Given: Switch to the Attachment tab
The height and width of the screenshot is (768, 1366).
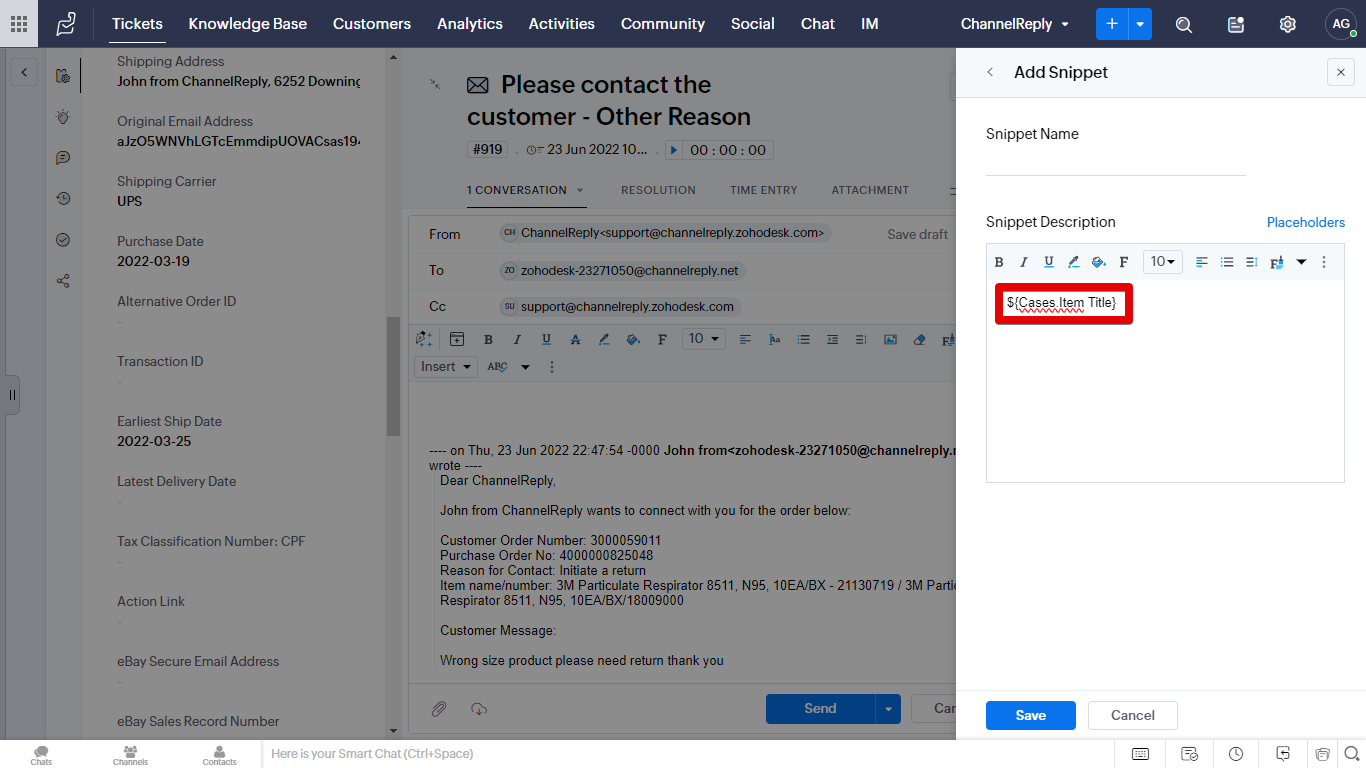Looking at the screenshot, I should tap(870, 190).
